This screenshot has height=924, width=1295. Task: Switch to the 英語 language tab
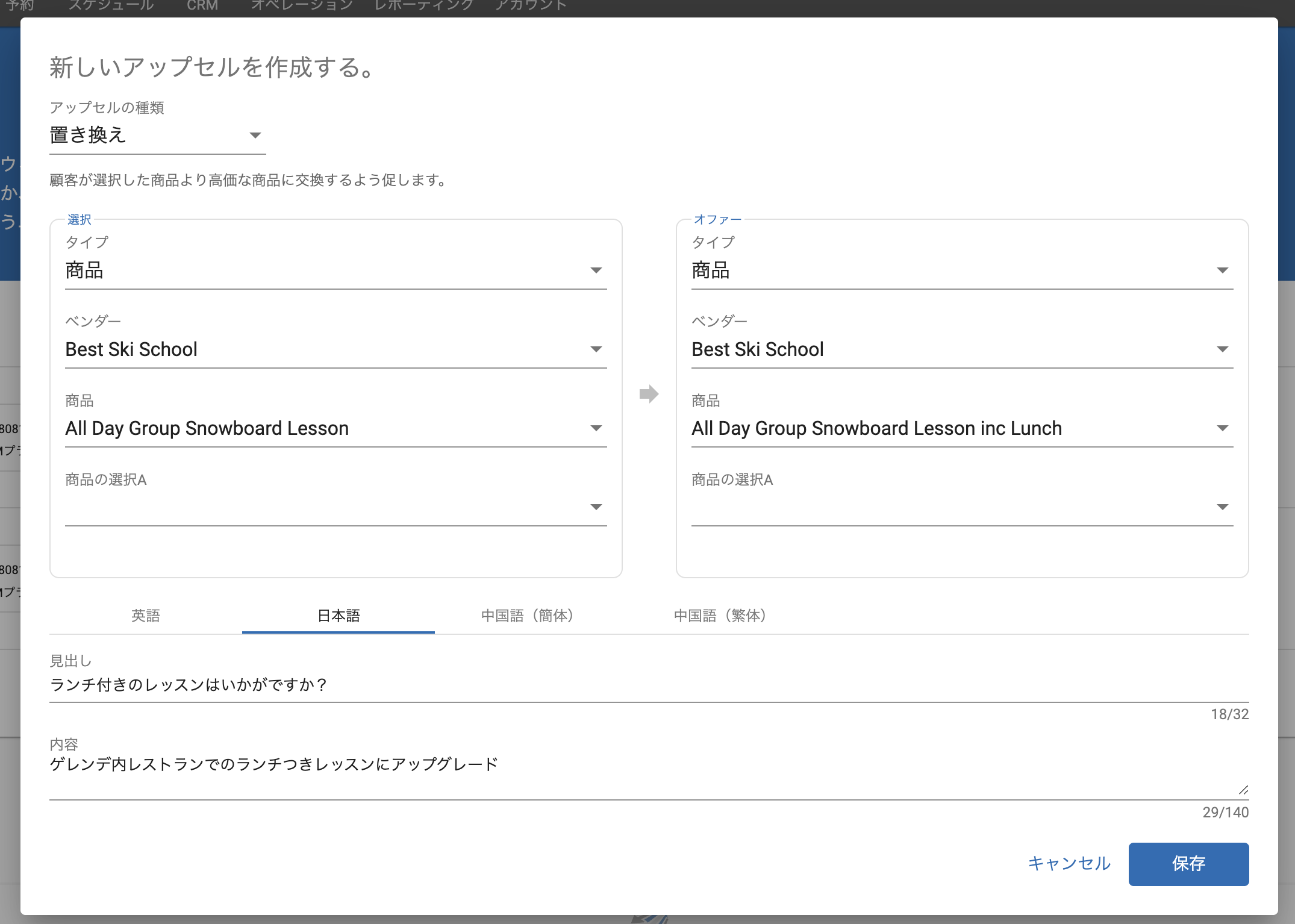pyautogui.click(x=145, y=616)
